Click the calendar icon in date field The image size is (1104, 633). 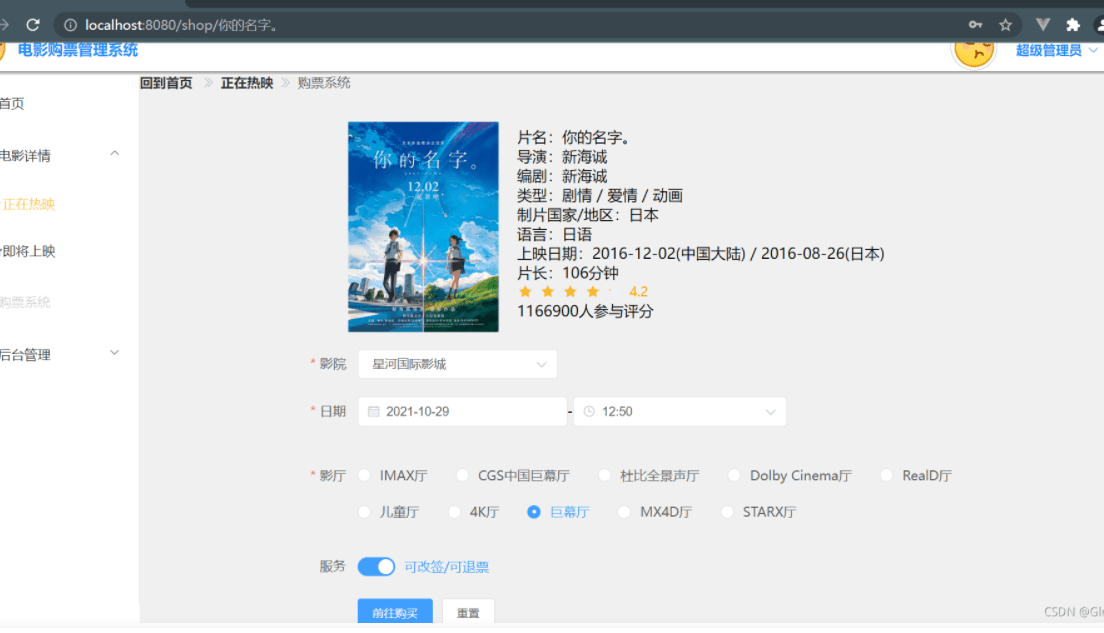(374, 411)
